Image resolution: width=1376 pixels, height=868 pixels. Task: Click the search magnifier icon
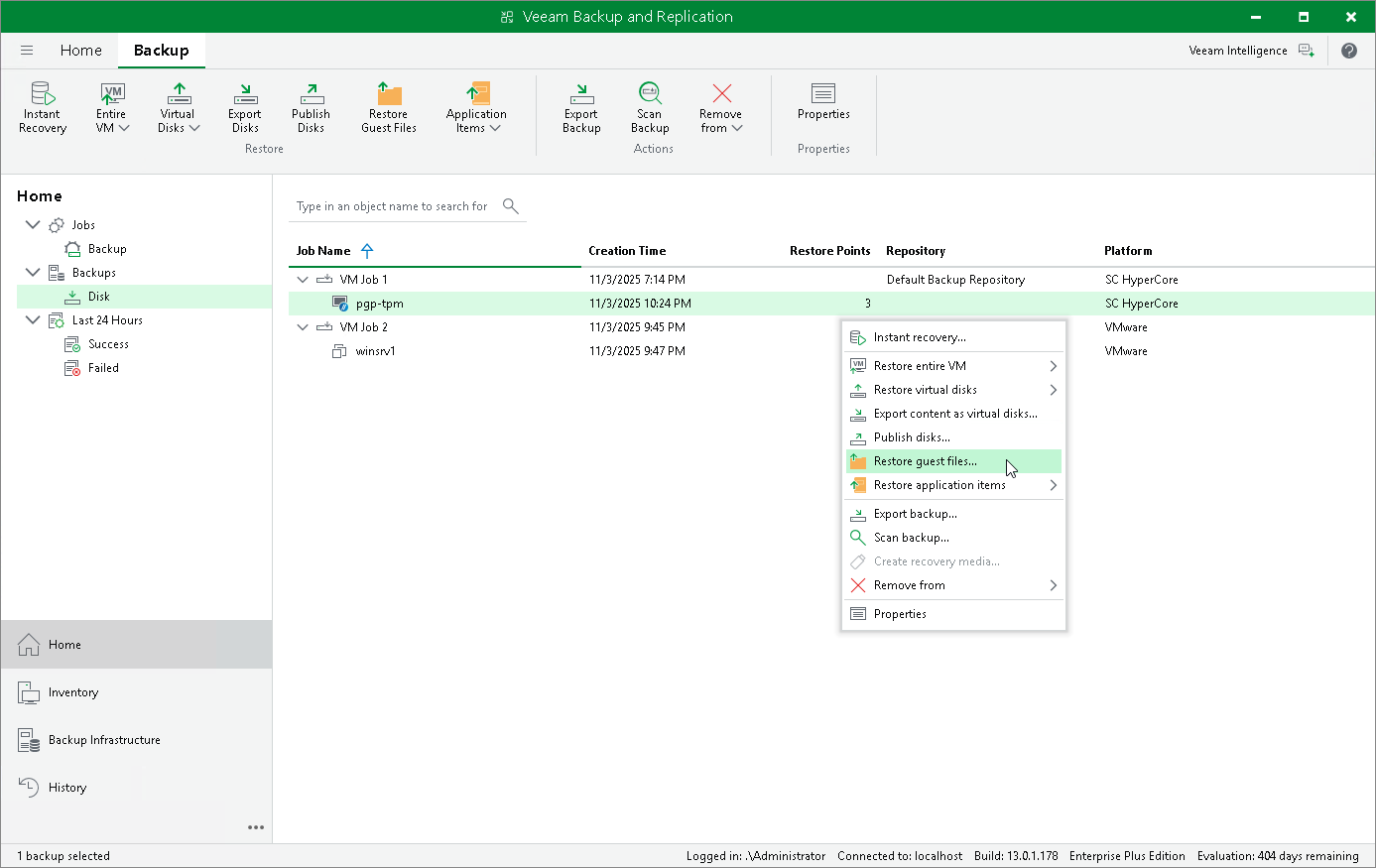511,206
